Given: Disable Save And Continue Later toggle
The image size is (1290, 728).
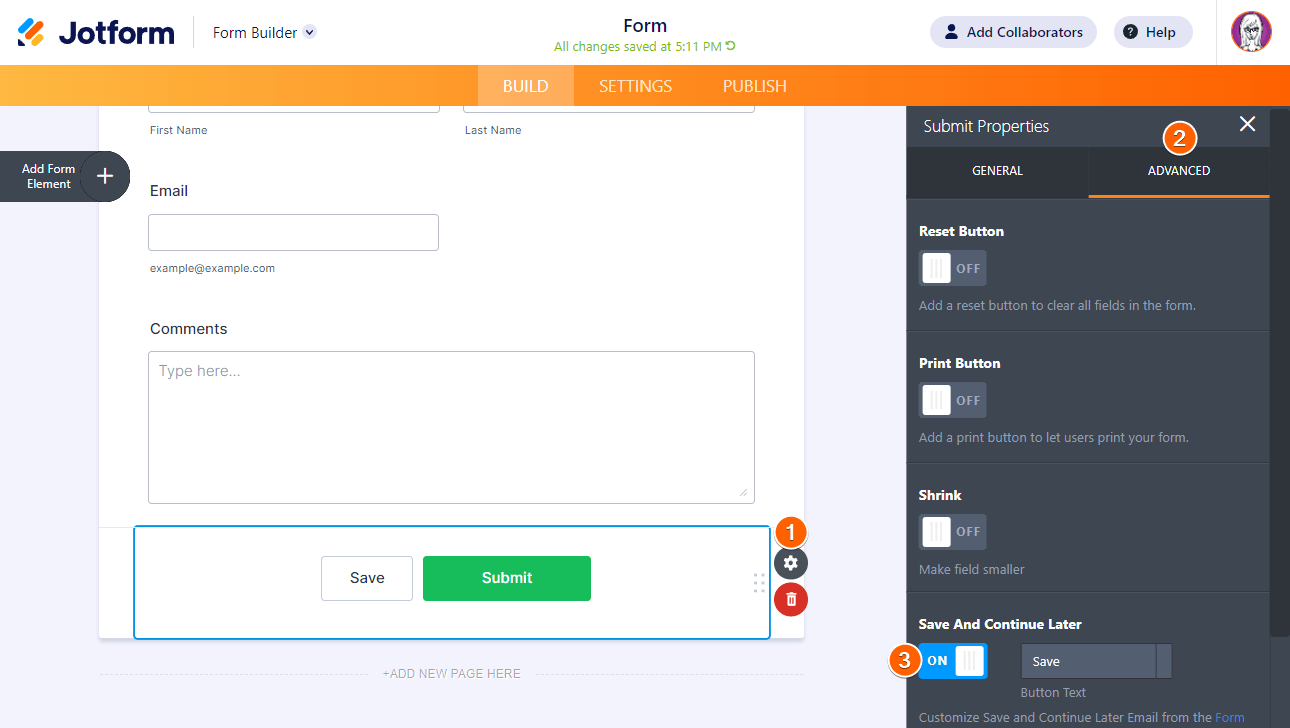Looking at the screenshot, I should click(x=953, y=661).
